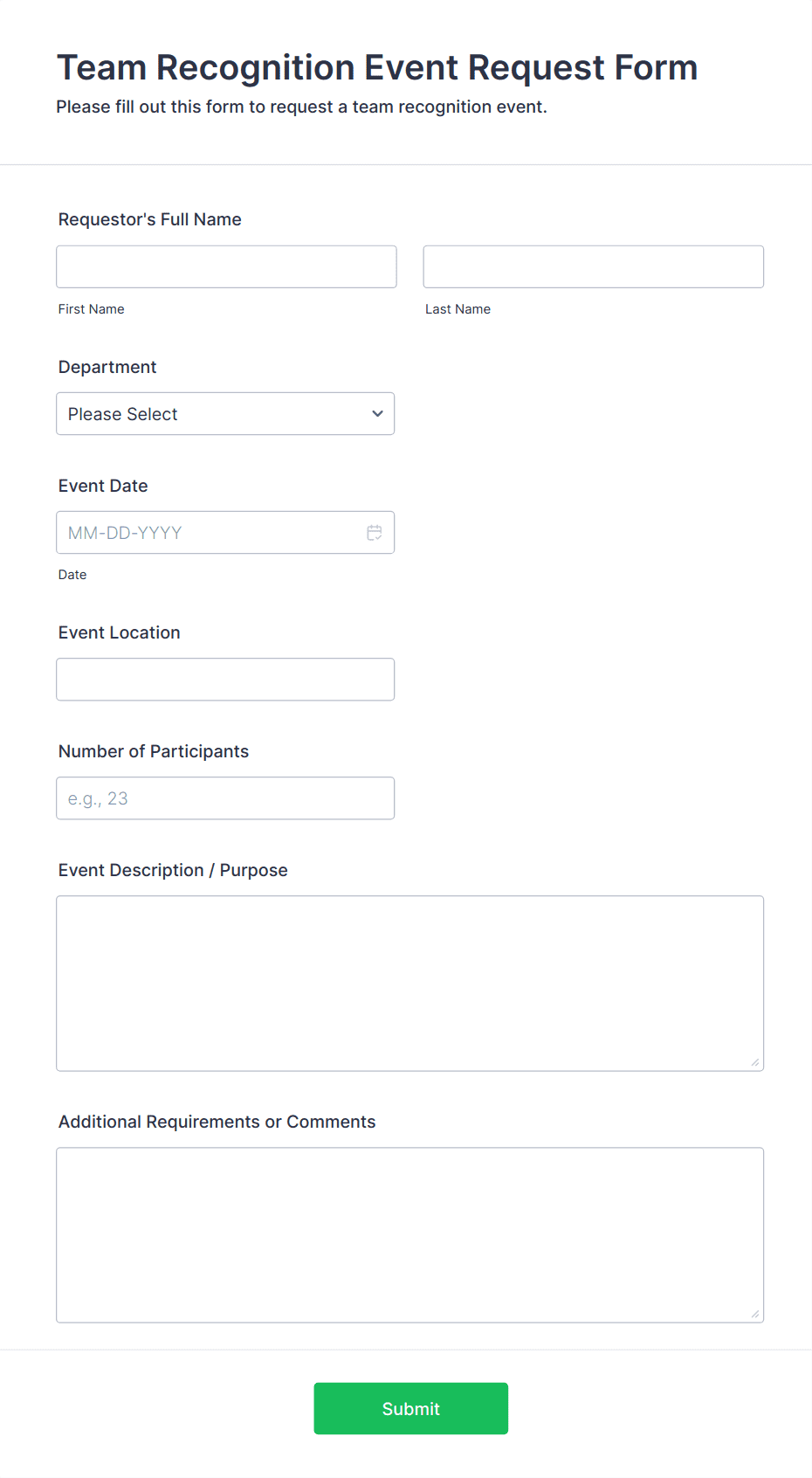Select the Event Location text box
Screen dimensions: 812x1478
pos(225,680)
